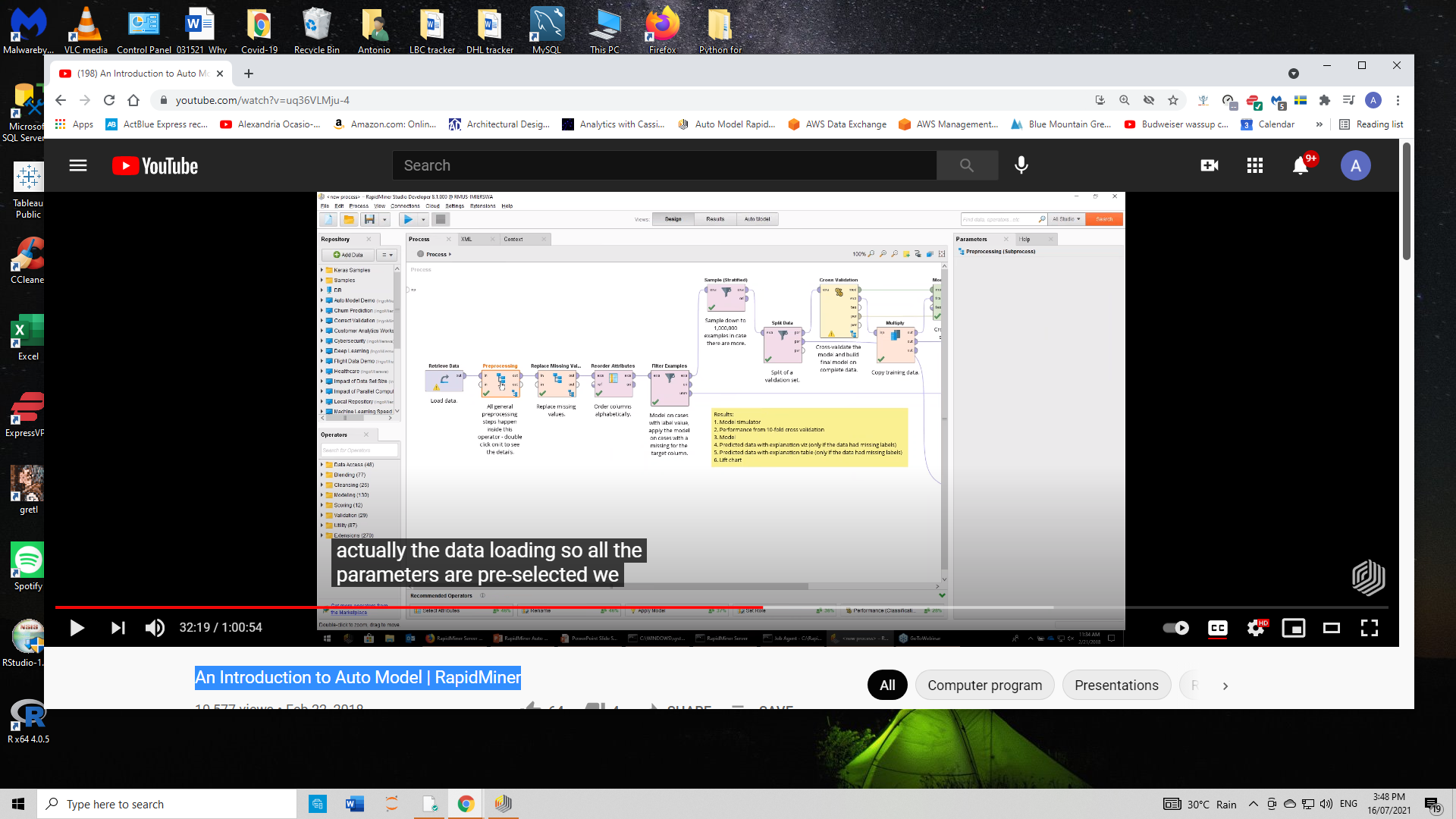Open the YouTube apps grid
The height and width of the screenshot is (819, 1456).
1255,165
